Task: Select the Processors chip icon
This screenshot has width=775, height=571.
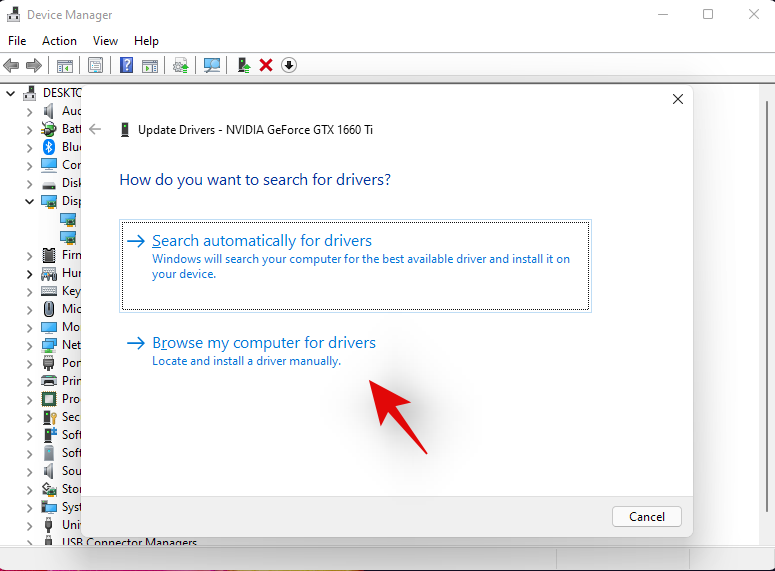Action: 48,399
